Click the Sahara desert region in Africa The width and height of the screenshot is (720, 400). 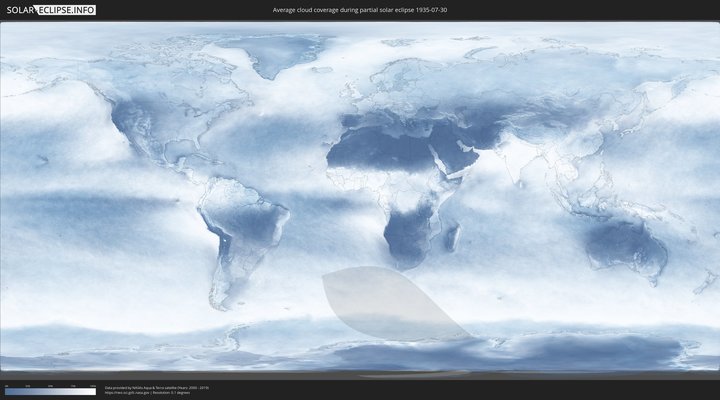[380, 150]
